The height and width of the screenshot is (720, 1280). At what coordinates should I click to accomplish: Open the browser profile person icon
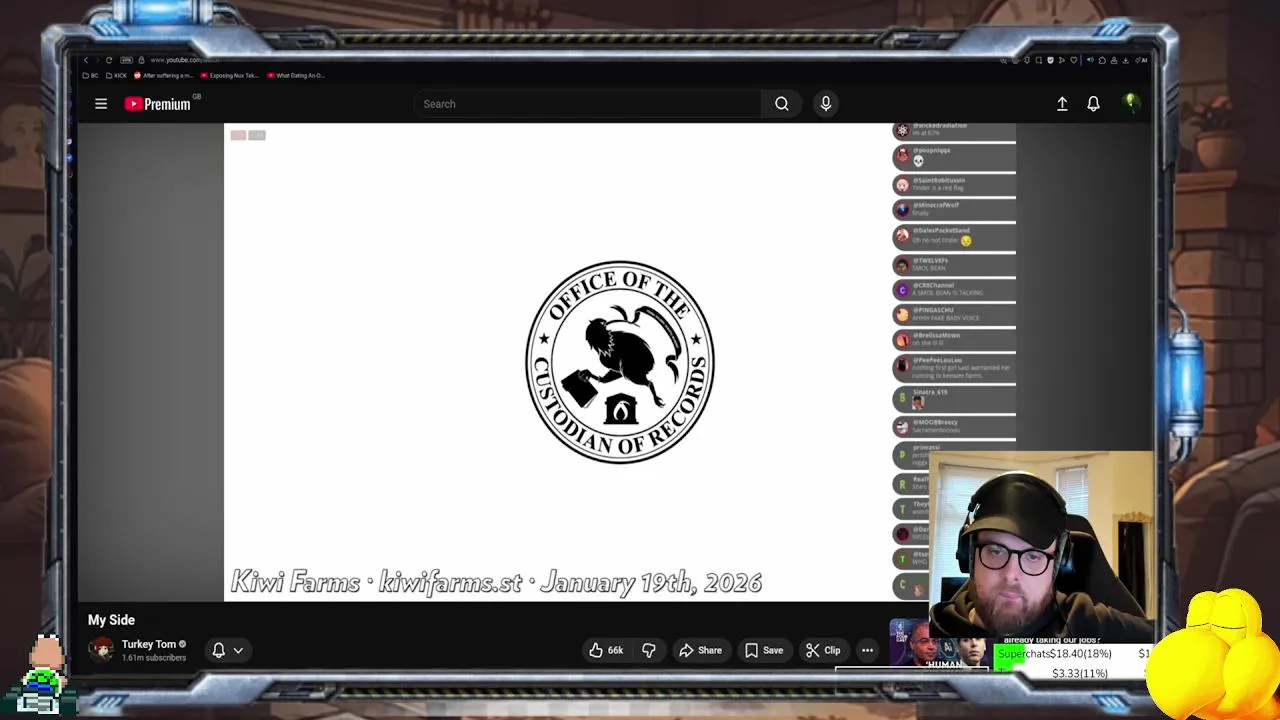[x=1114, y=60]
